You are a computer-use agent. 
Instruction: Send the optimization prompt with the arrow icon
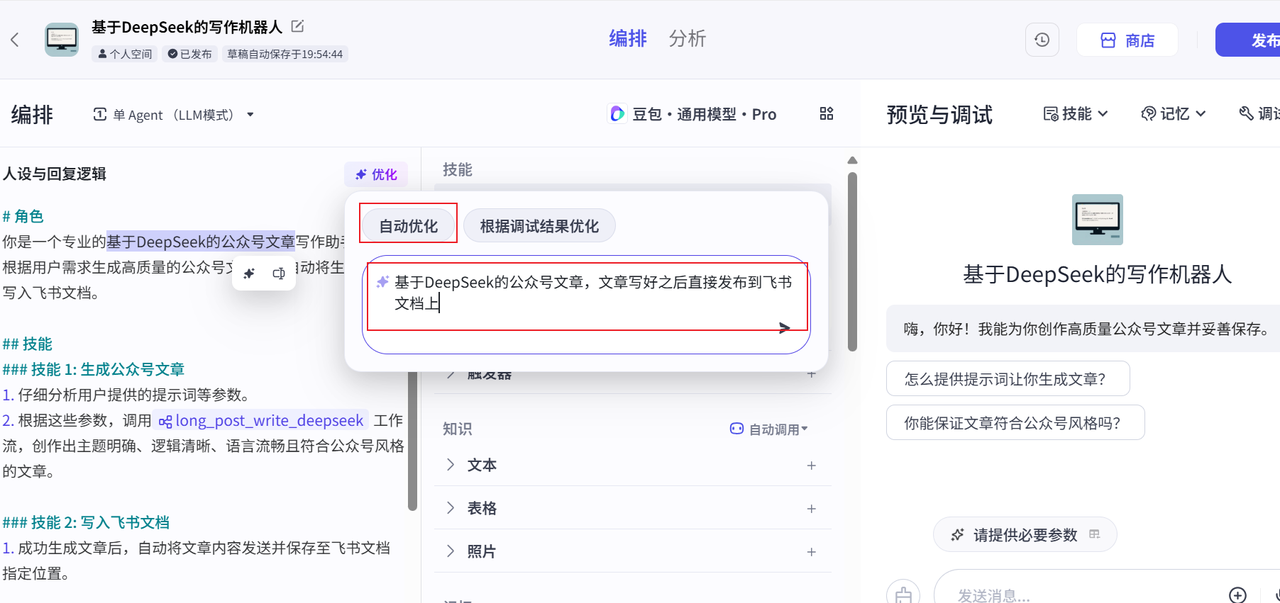tap(785, 327)
